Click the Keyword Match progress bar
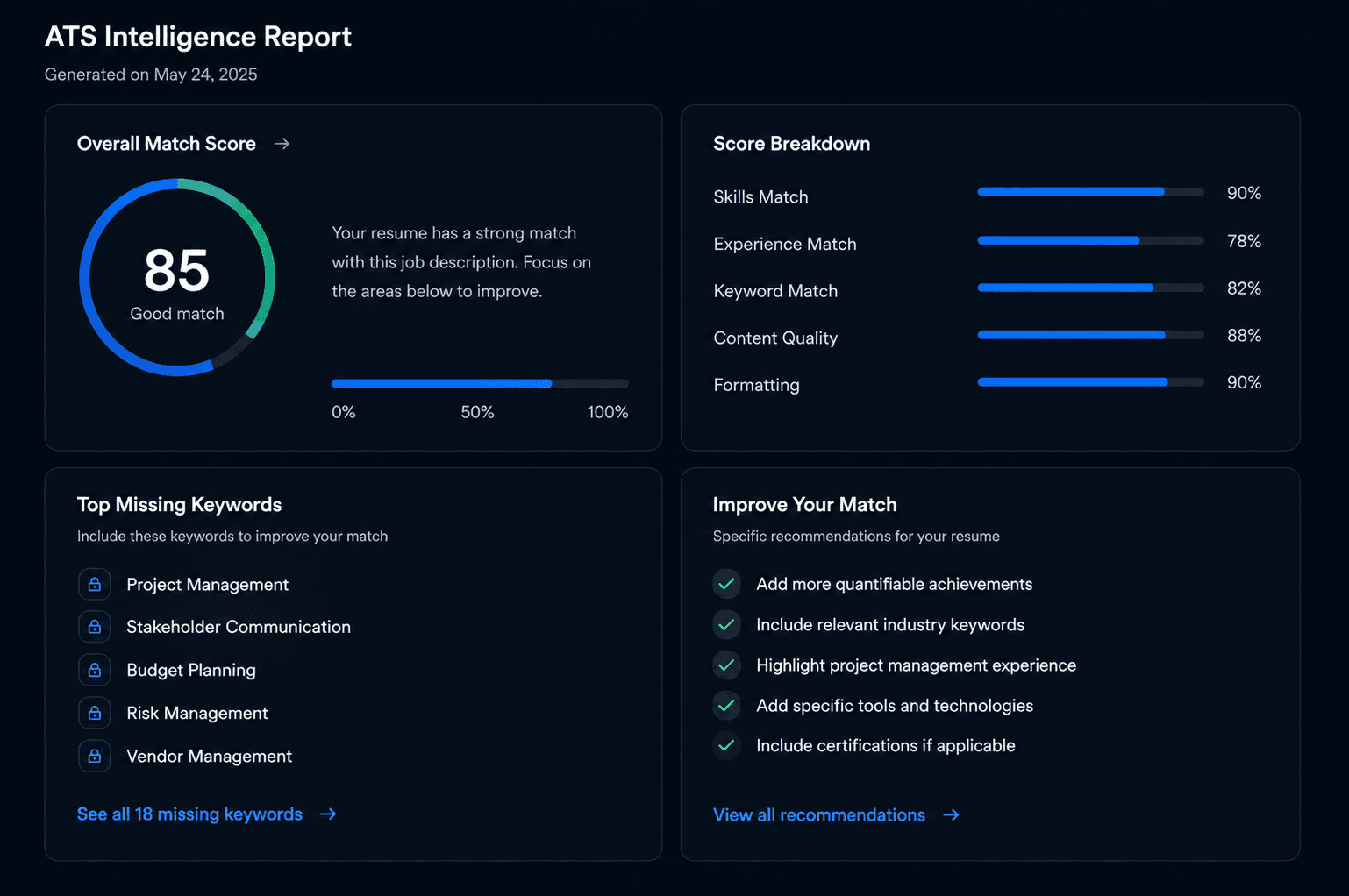This screenshot has height=896, width=1349. pyautogui.click(x=1090, y=288)
